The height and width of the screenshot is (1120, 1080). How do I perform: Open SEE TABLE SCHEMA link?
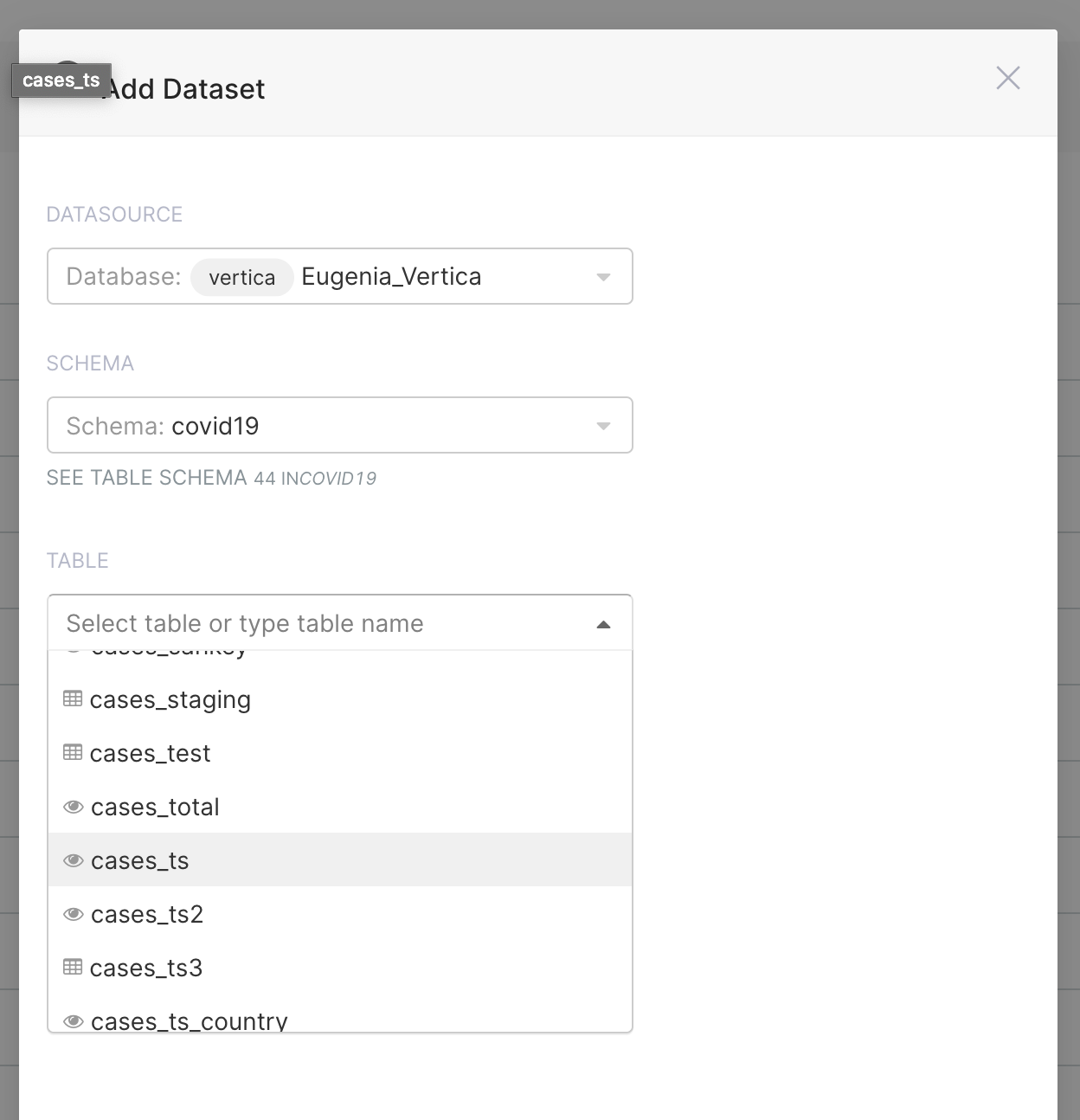pos(145,477)
